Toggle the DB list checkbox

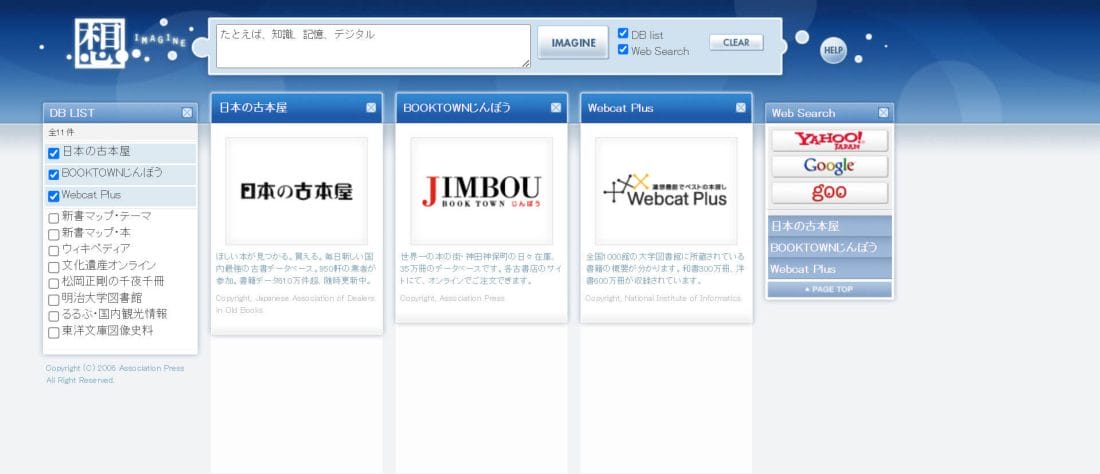(623, 33)
